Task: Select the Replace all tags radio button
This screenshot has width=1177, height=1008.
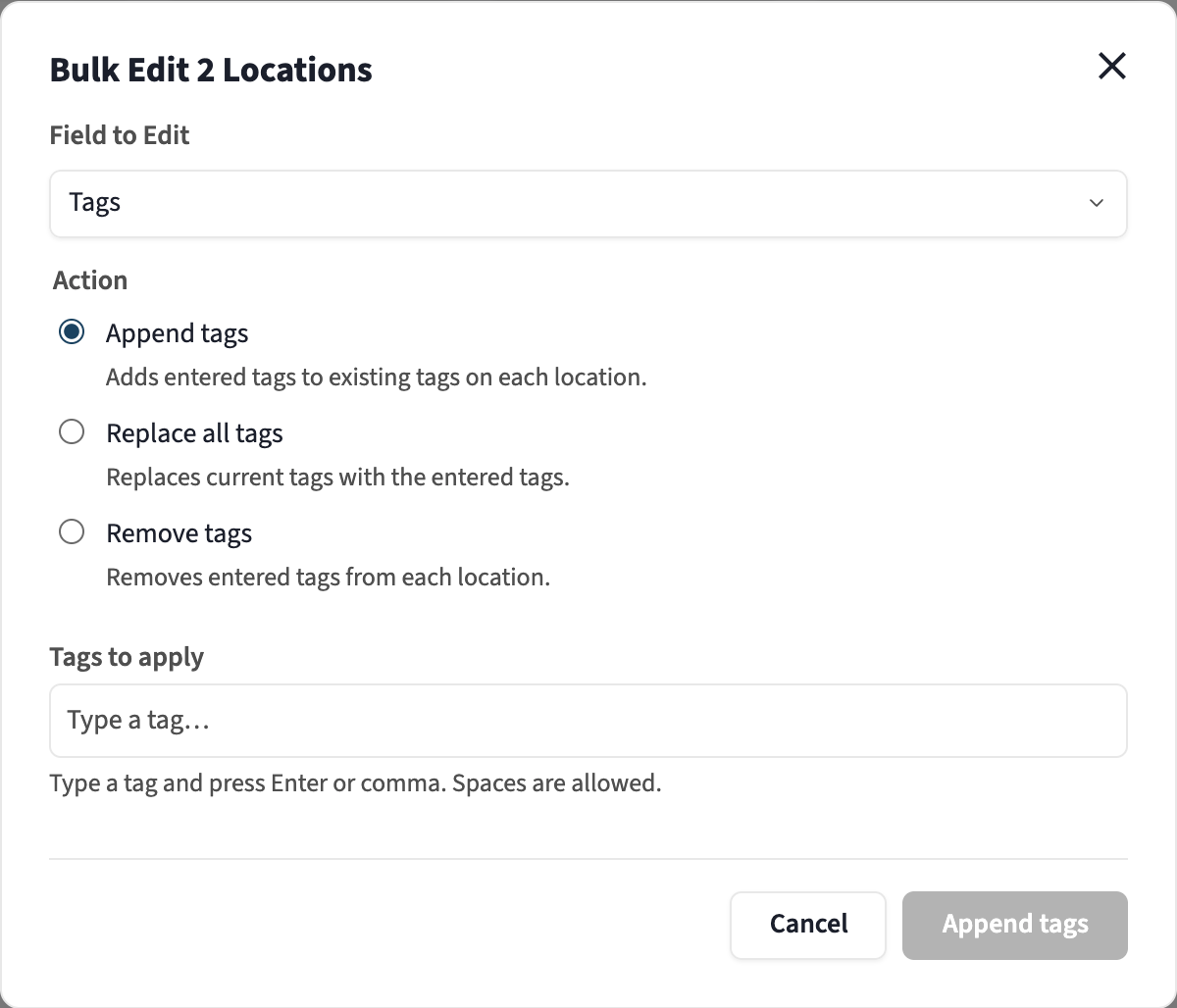Action: click(x=72, y=432)
